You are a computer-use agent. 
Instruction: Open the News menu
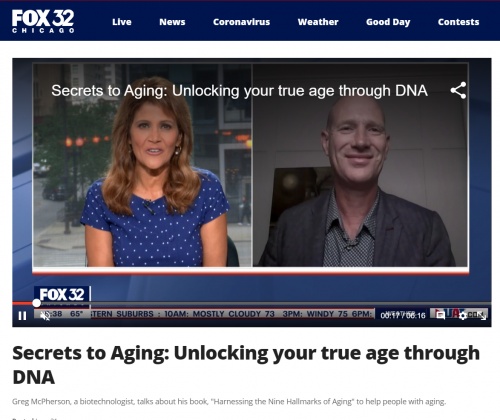(x=172, y=22)
